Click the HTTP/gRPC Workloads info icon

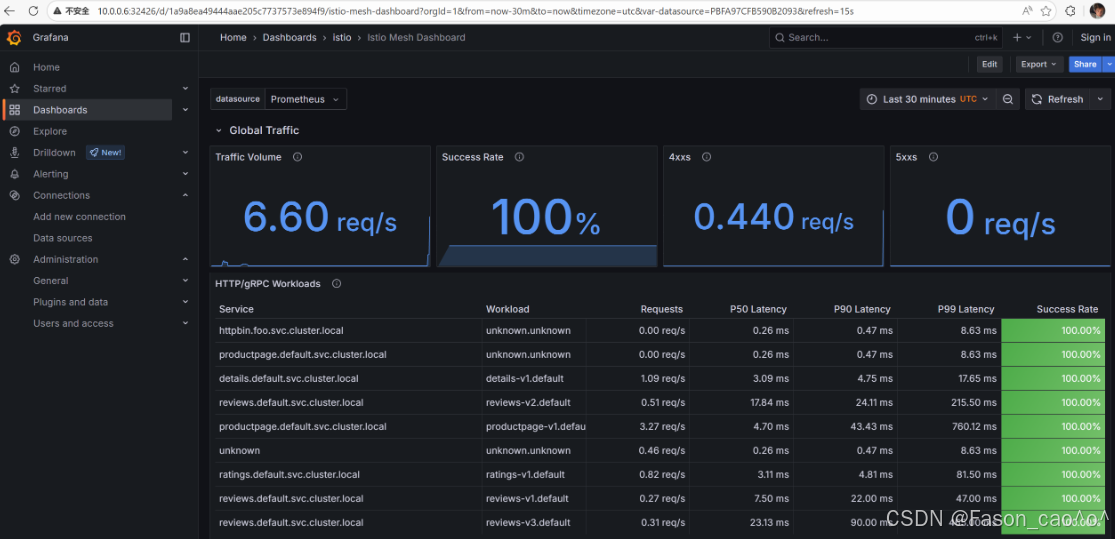pos(336,284)
